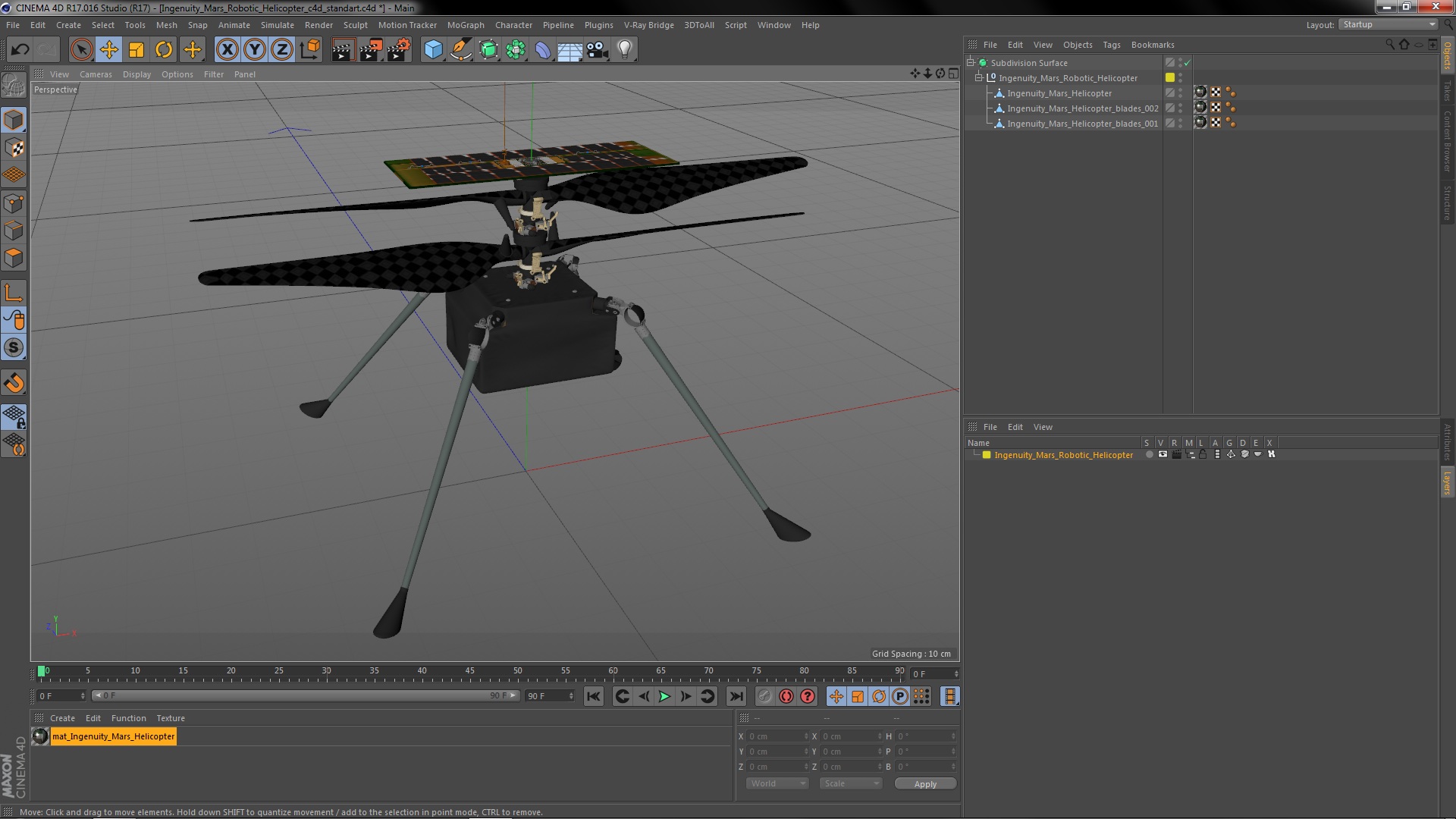Open the material manager Texture menu

click(171, 718)
